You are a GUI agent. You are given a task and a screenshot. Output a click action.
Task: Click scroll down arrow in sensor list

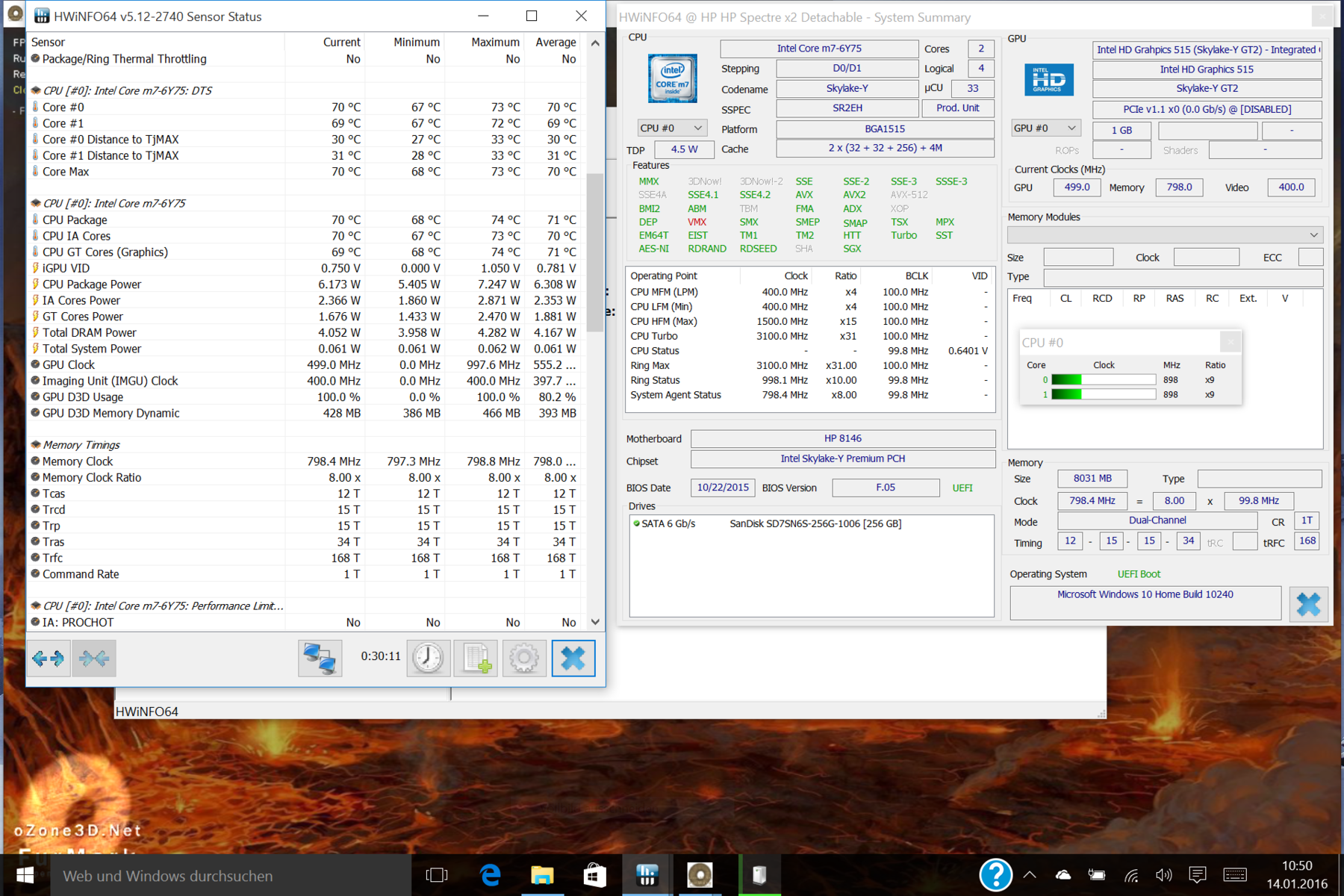pyautogui.click(x=595, y=622)
